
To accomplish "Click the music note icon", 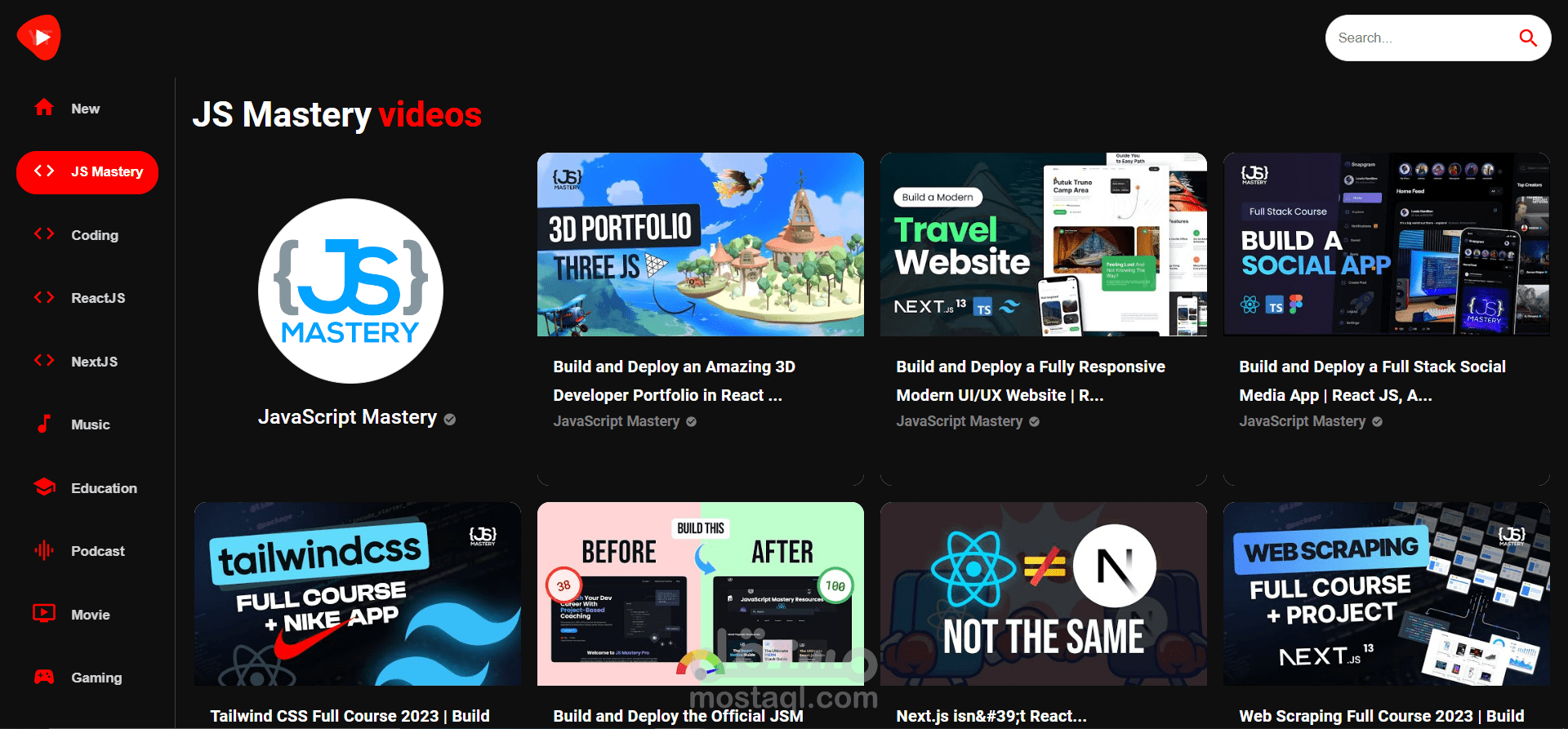I will (x=44, y=424).
